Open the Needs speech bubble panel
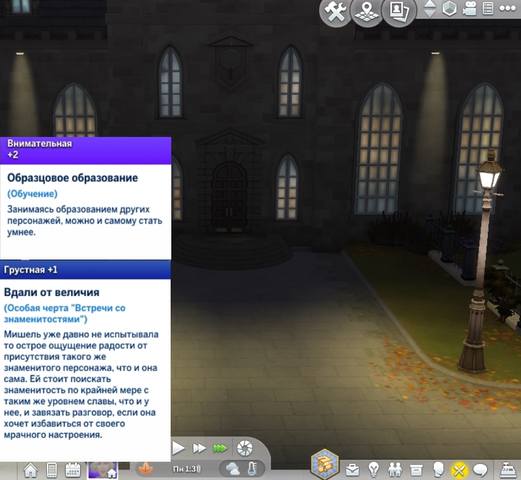This screenshot has height=480, width=521. point(480,470)
